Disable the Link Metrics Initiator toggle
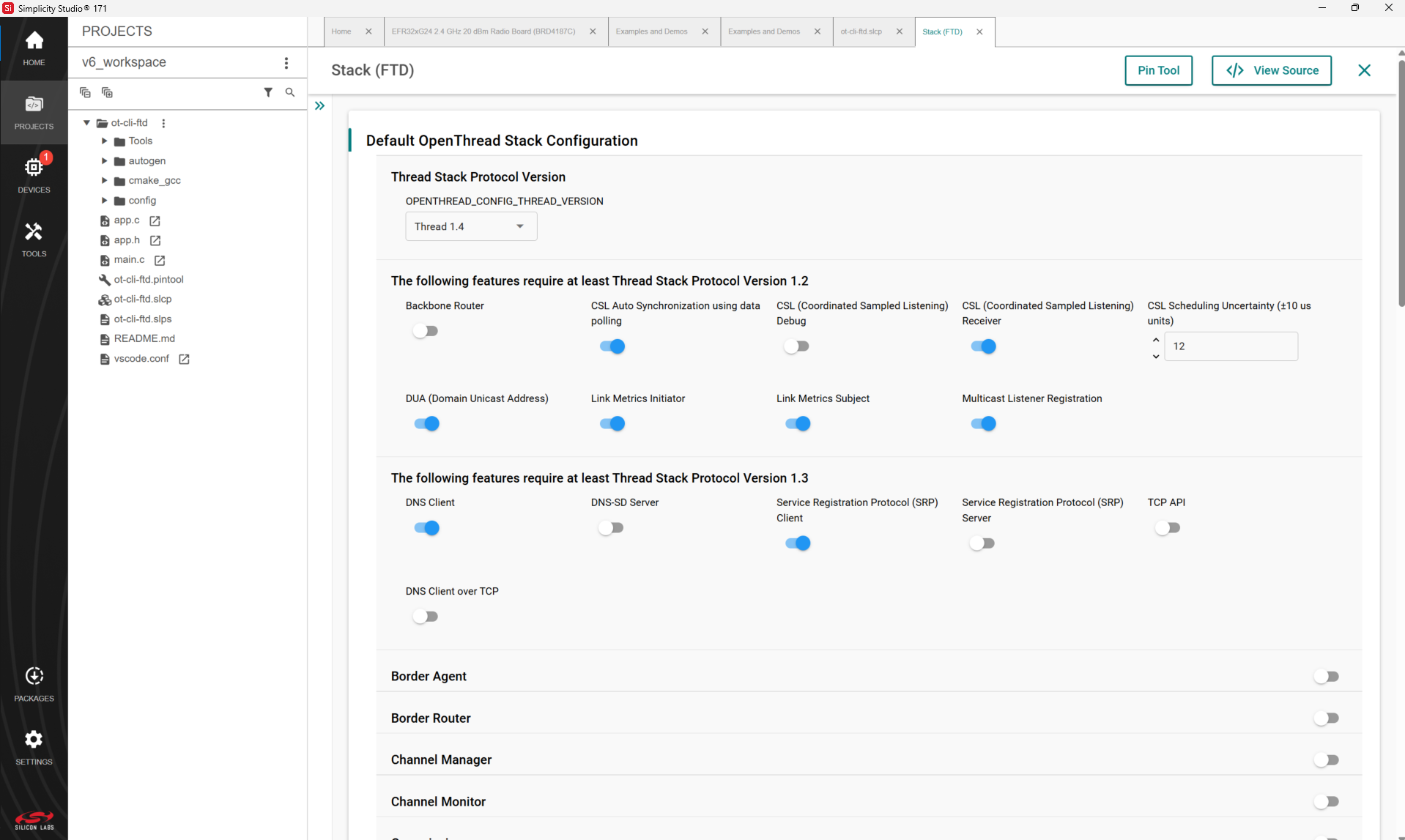This screenshot has height=840, width=1405. pyautogui.click(x=612, y=423)
